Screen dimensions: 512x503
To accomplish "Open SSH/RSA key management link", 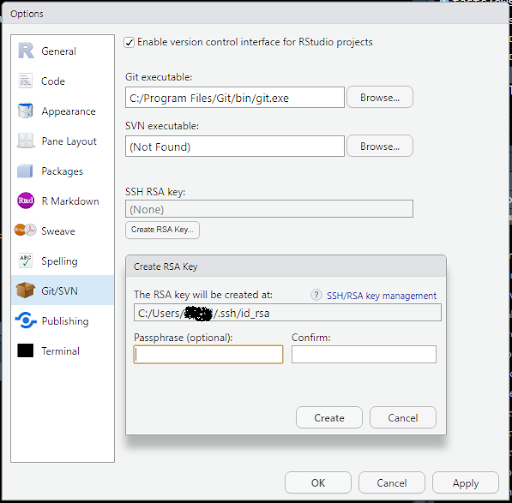I will [x=381, y=296].
